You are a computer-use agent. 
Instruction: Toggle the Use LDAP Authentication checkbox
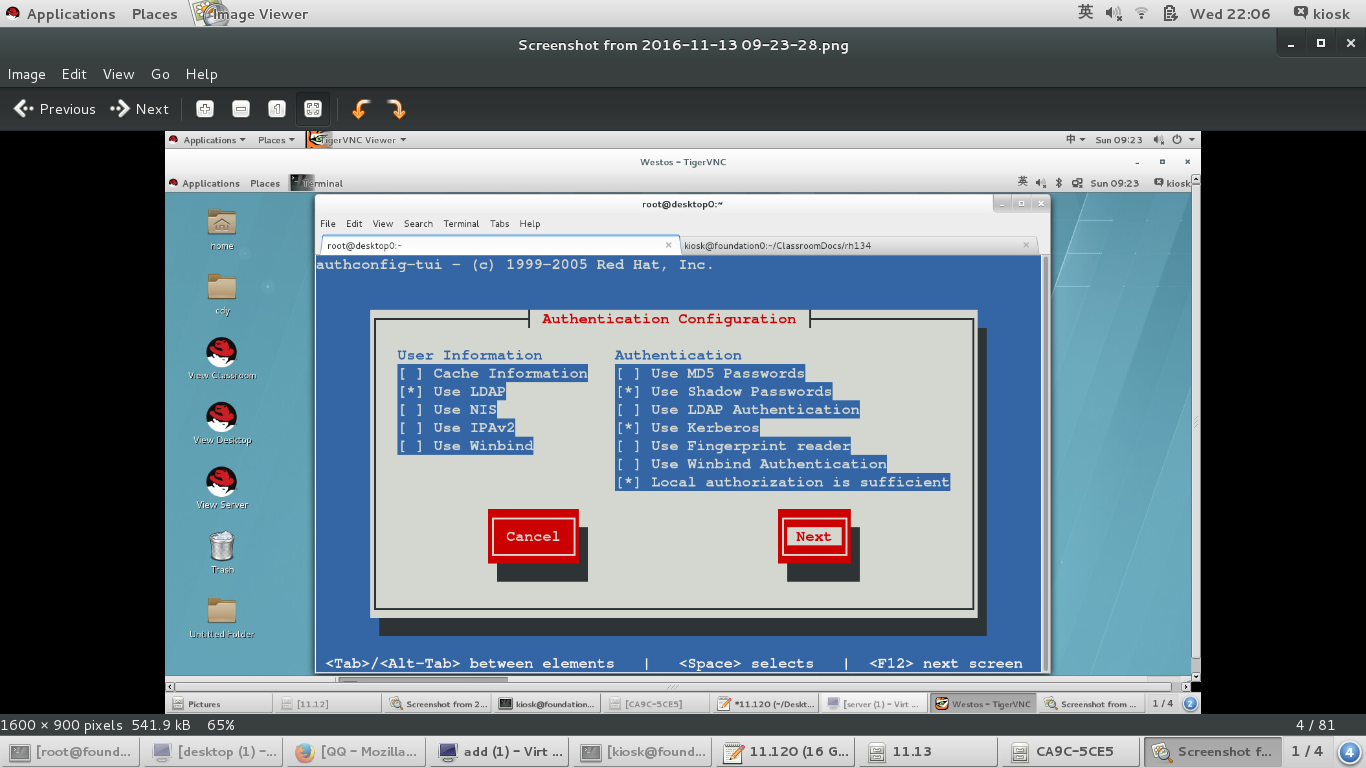pyautogui.click(x=628, y=409)
